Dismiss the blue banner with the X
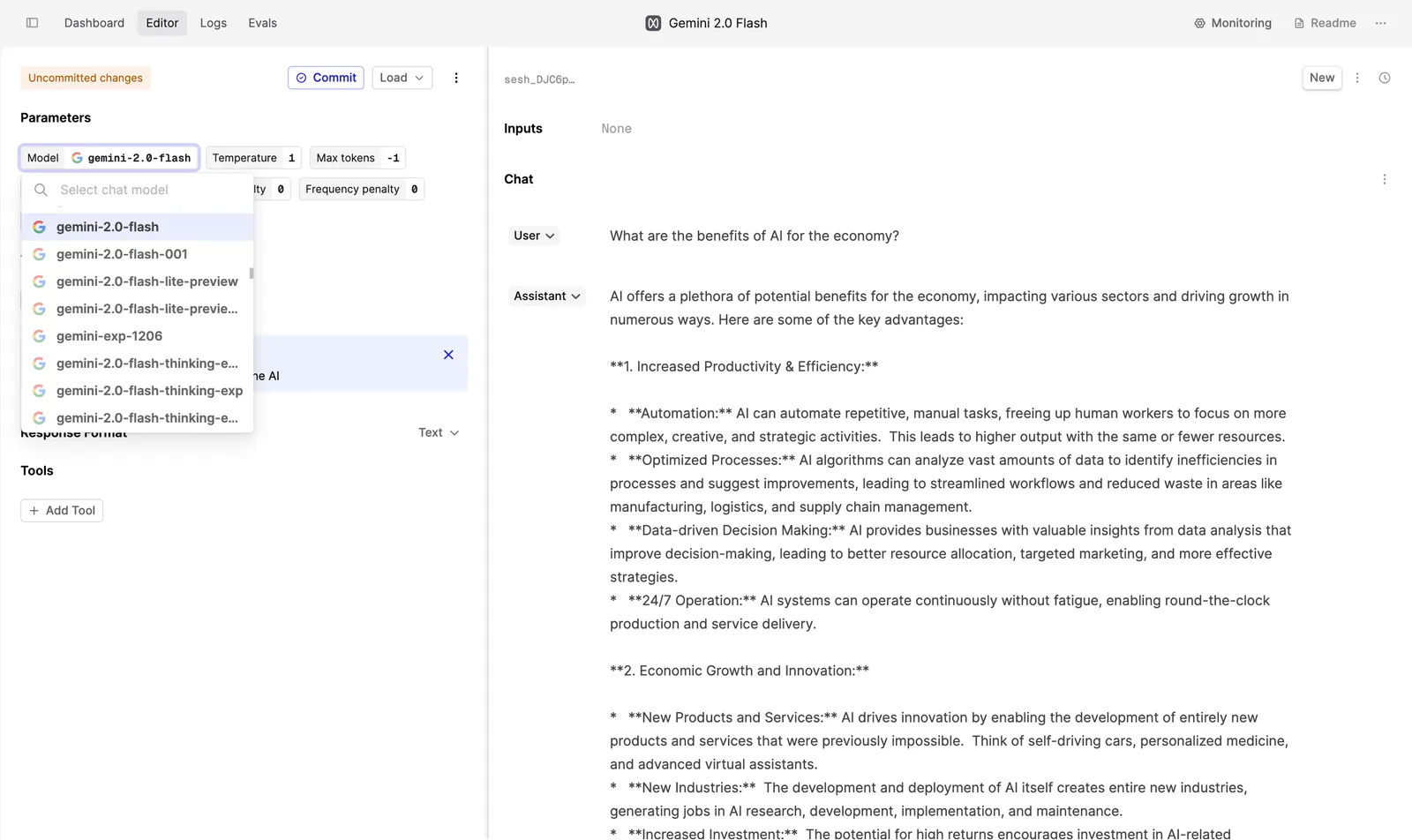 pyautogui.click(x=448, y=355)
